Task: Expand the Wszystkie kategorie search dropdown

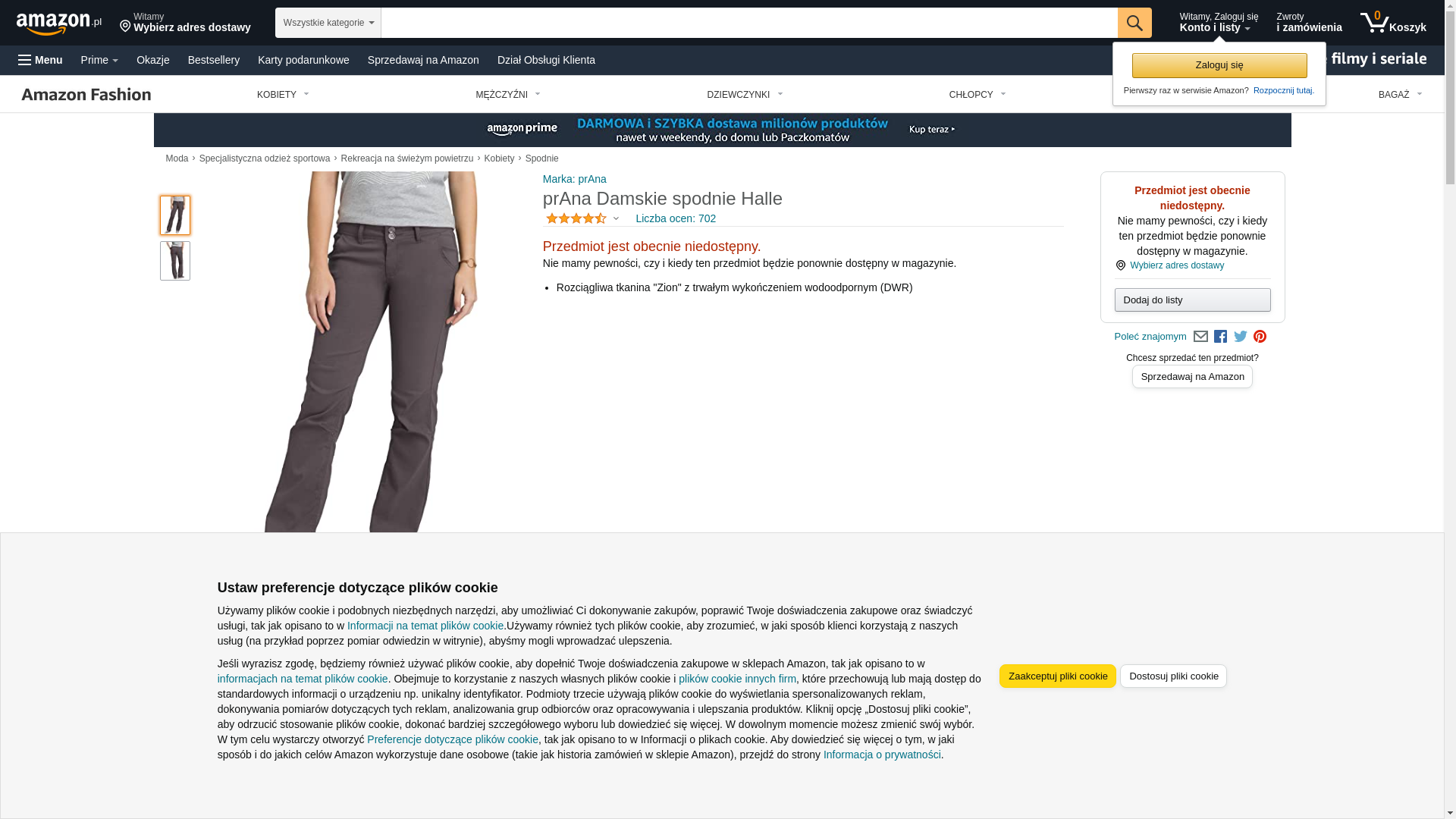Action: (328, 23)
